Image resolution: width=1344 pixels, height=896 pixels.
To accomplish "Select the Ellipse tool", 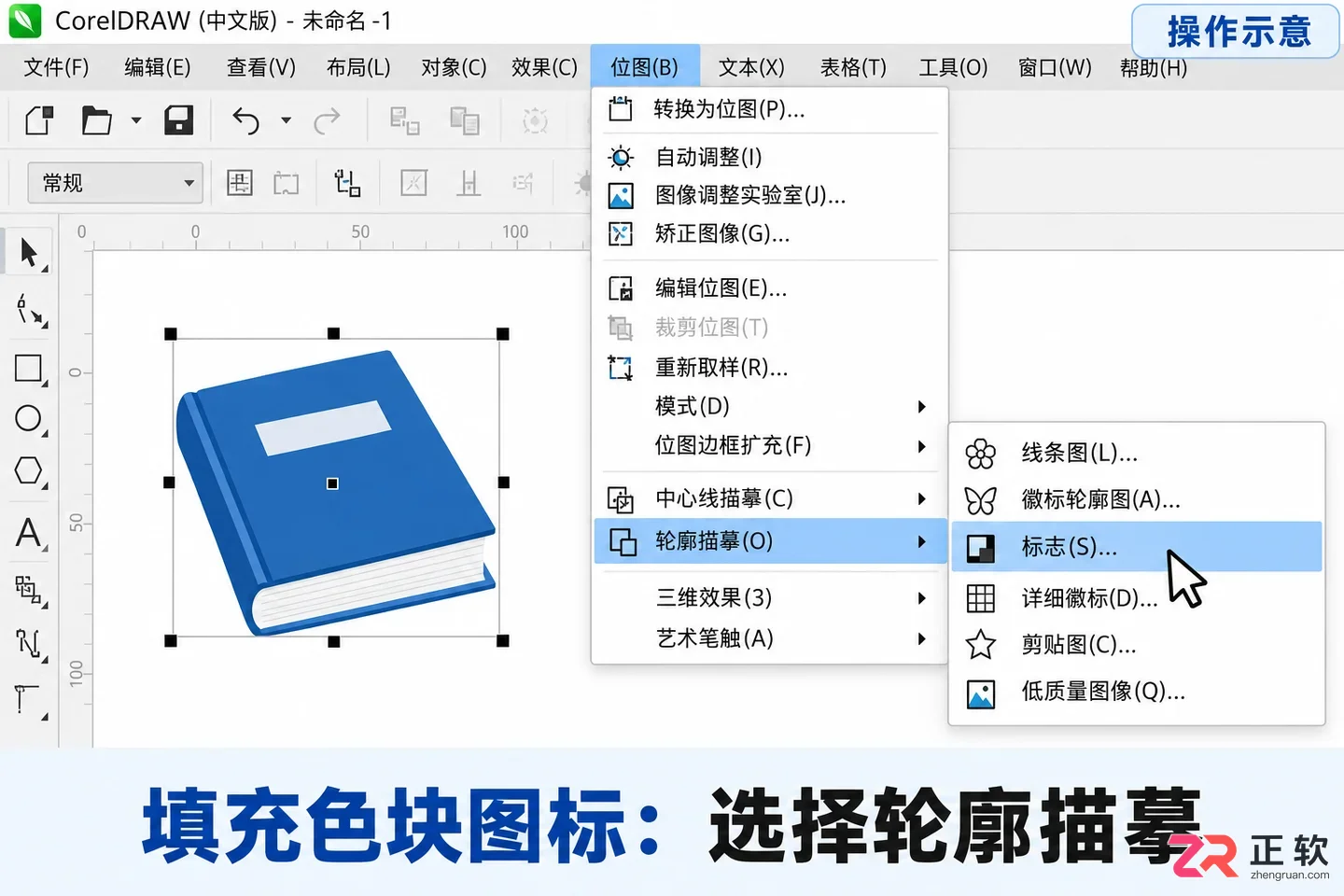I will coord(28,418).
